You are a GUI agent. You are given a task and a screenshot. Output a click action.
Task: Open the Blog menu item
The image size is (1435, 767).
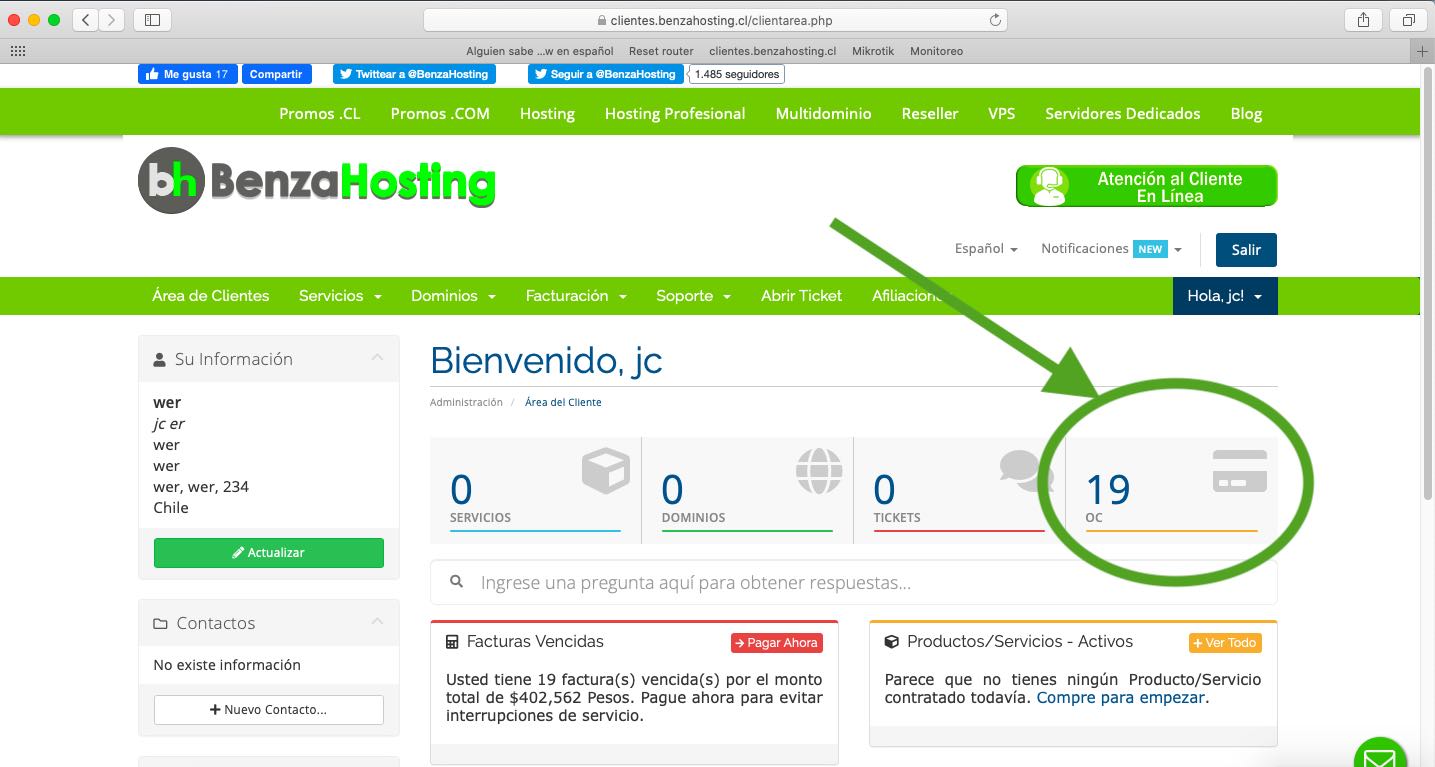pos(1246,114)
